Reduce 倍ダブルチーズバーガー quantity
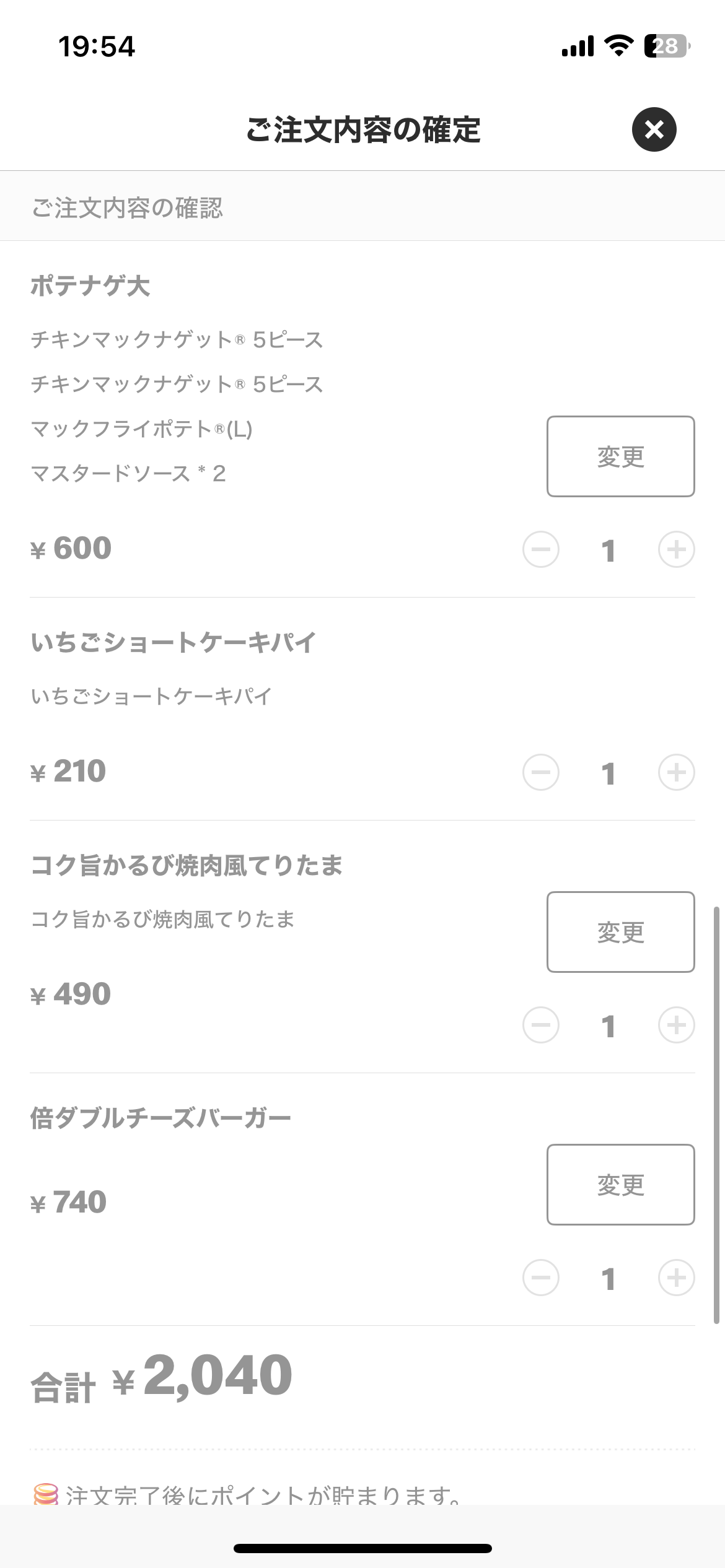The image size is (725, 1568). tap(541, 1278)
